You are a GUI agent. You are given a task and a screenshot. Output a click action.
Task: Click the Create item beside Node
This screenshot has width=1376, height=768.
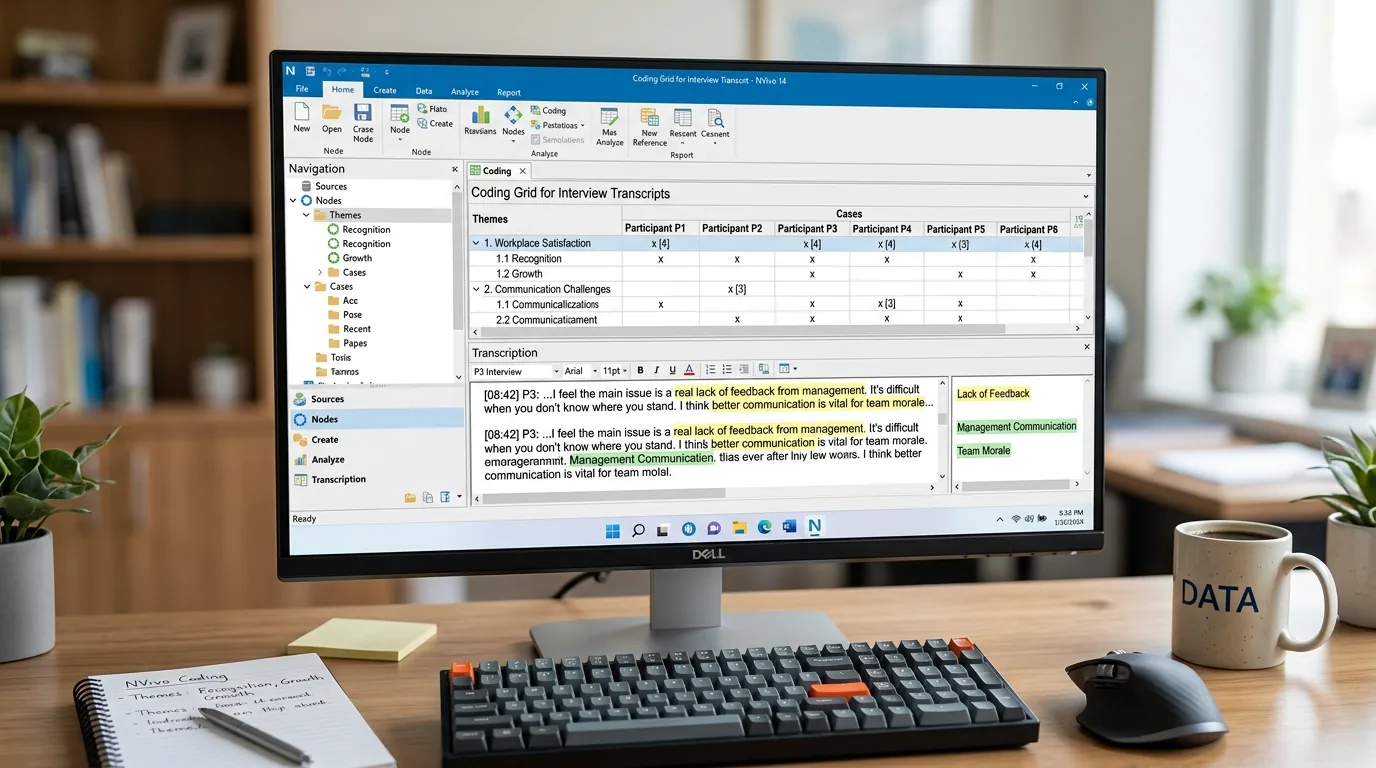click(435, 124)
